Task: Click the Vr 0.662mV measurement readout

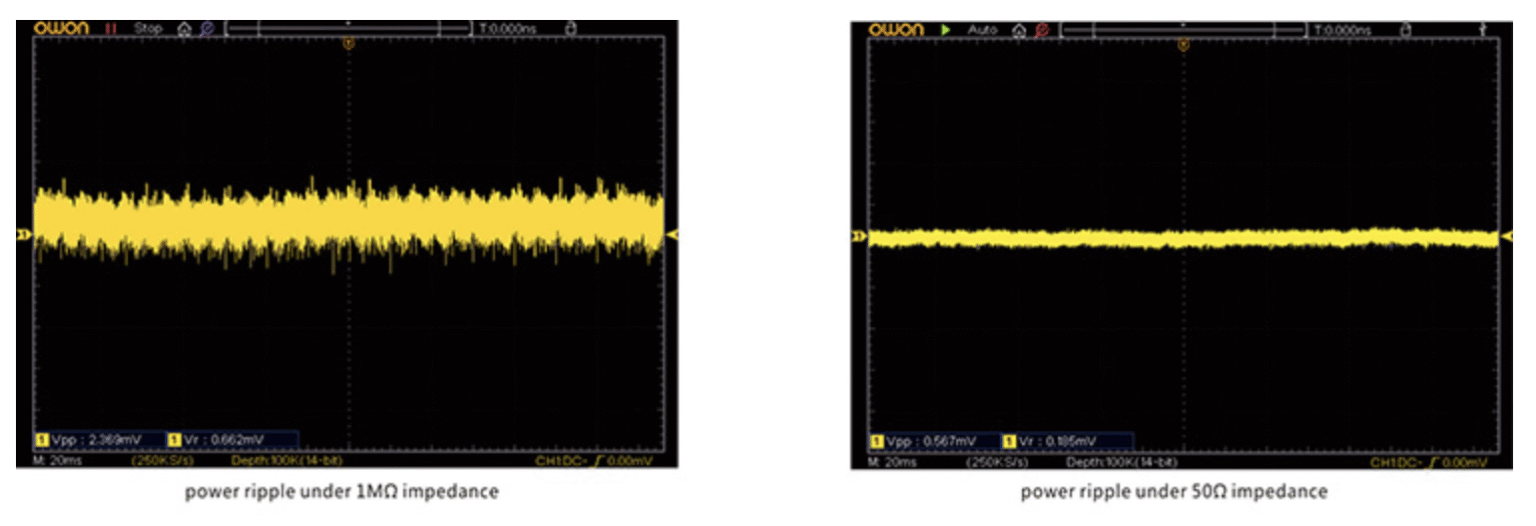Action: tap(230, 439)
